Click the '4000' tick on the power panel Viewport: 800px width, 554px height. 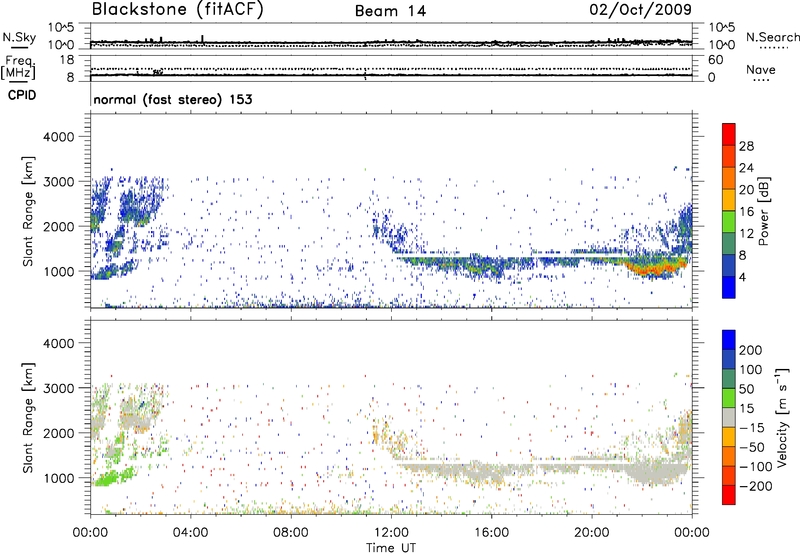58,137
